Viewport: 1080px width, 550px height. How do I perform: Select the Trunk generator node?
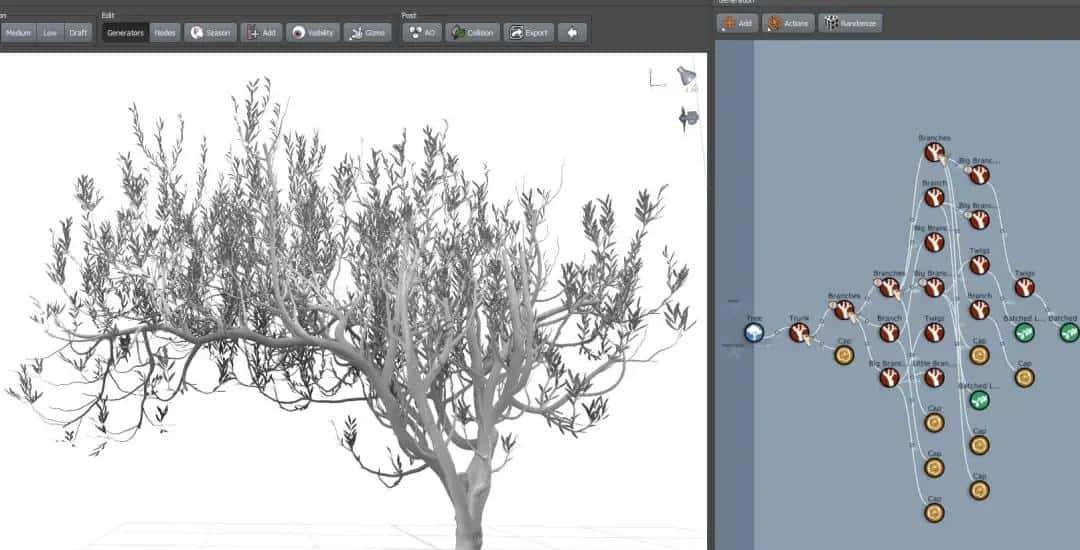pos(799,332)
